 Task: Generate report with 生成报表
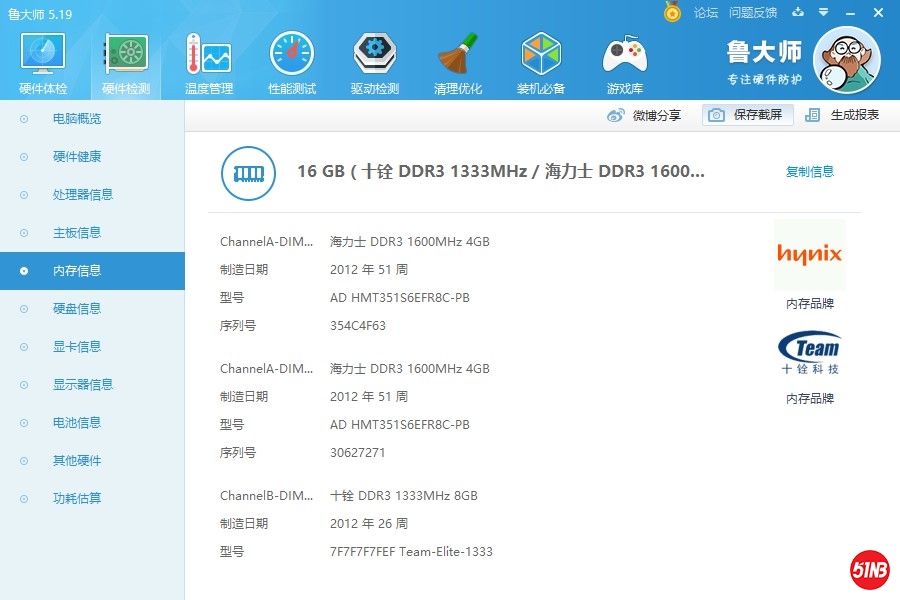(x=842, y=115)
